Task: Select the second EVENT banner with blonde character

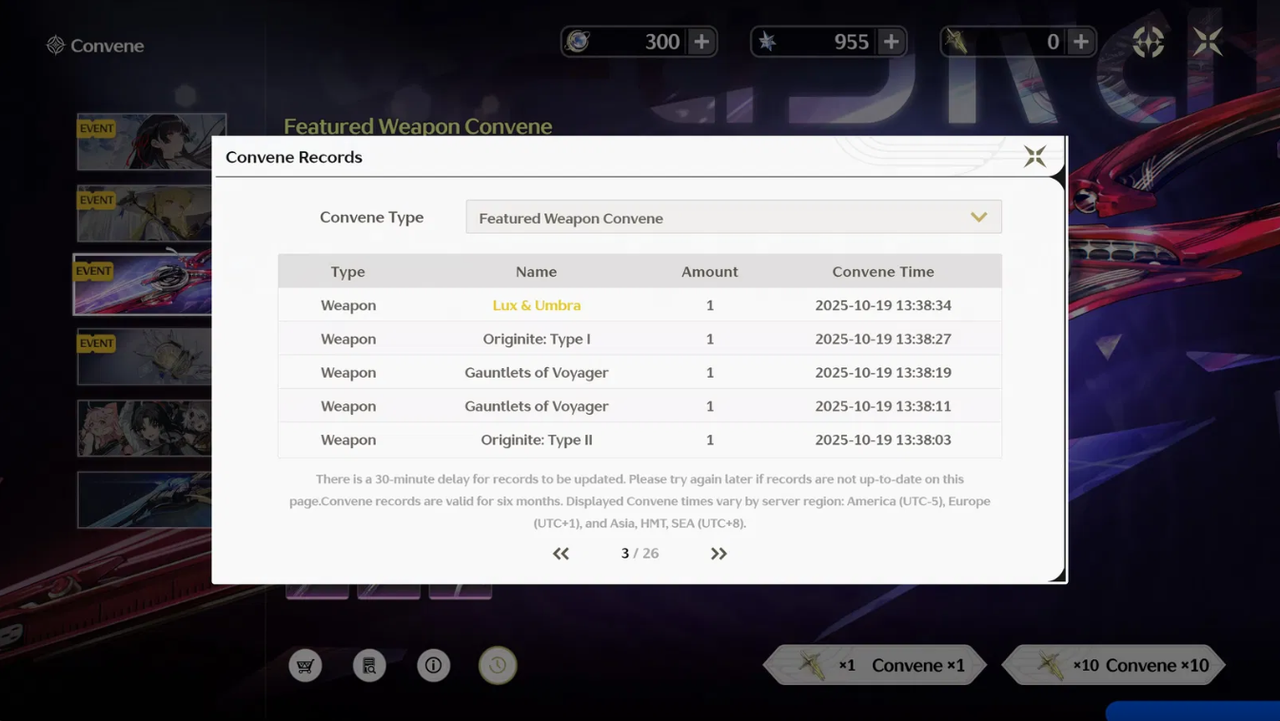Action: coord(145,213)
